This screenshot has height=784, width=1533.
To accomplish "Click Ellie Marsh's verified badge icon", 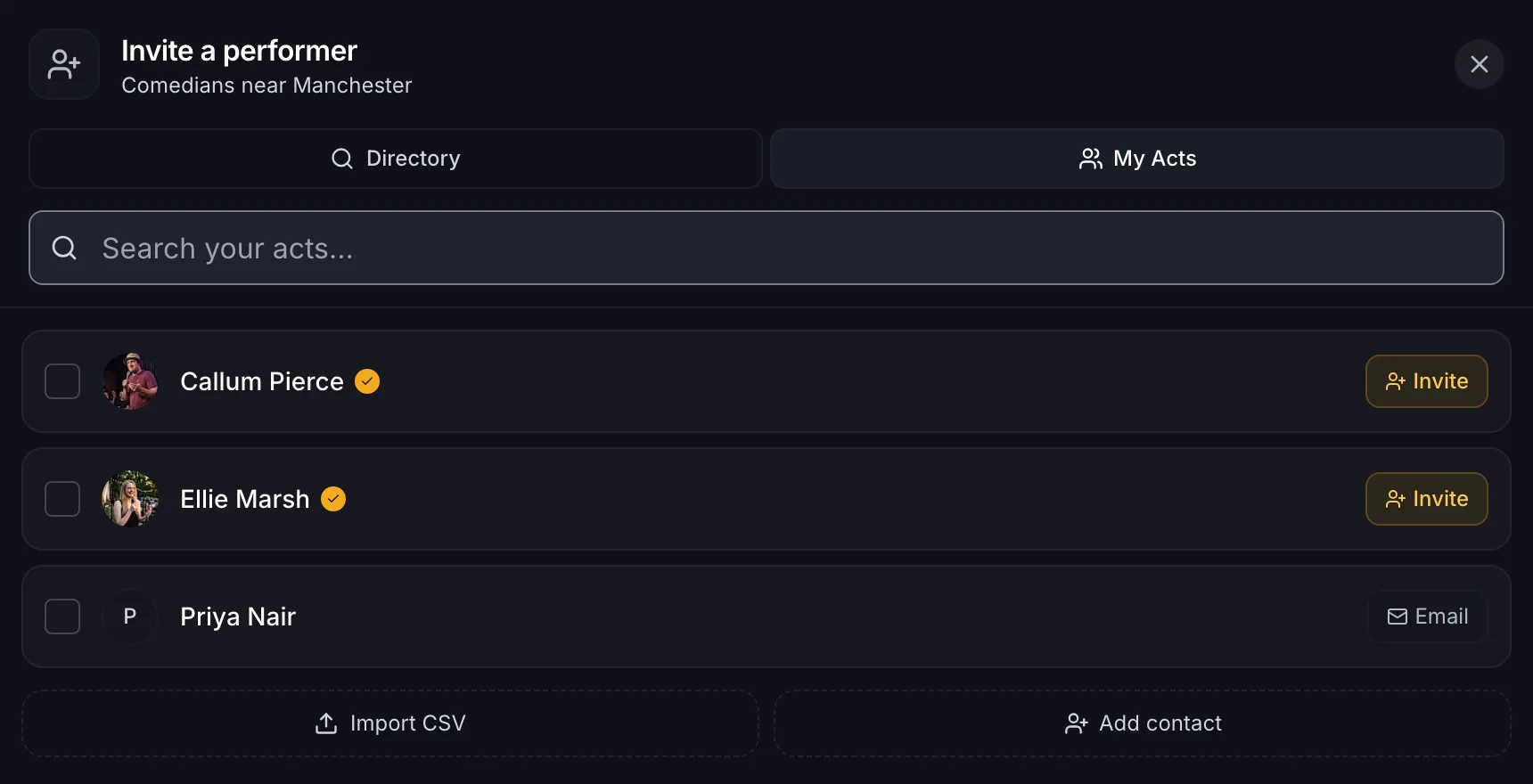I will [333, 499].
